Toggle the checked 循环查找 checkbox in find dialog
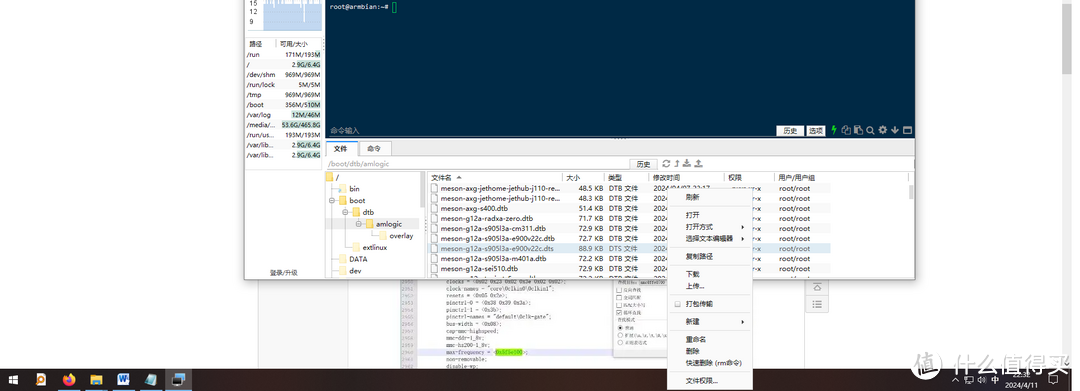The image size is (1080, 391). click(619, 313)
